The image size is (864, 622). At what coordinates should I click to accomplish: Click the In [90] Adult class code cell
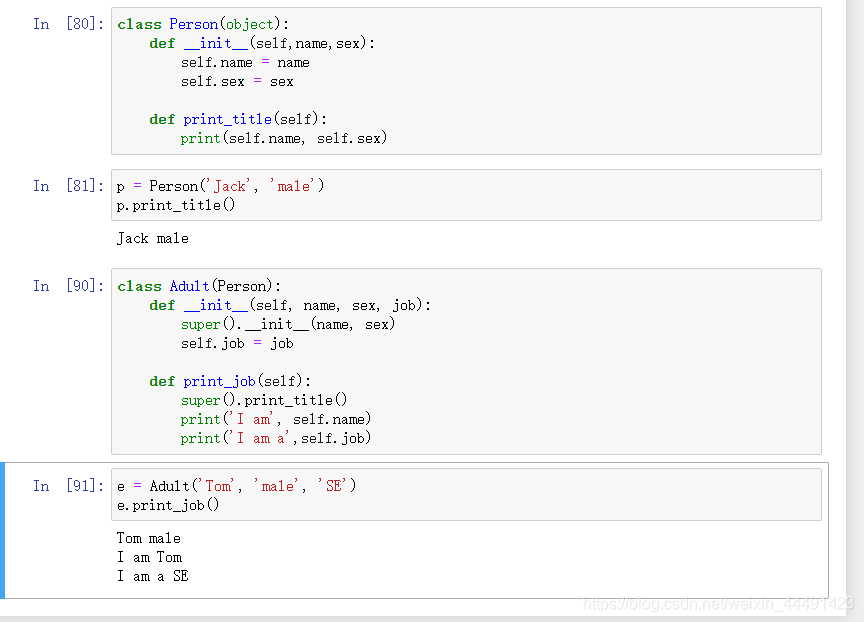[x=466, y=361]
